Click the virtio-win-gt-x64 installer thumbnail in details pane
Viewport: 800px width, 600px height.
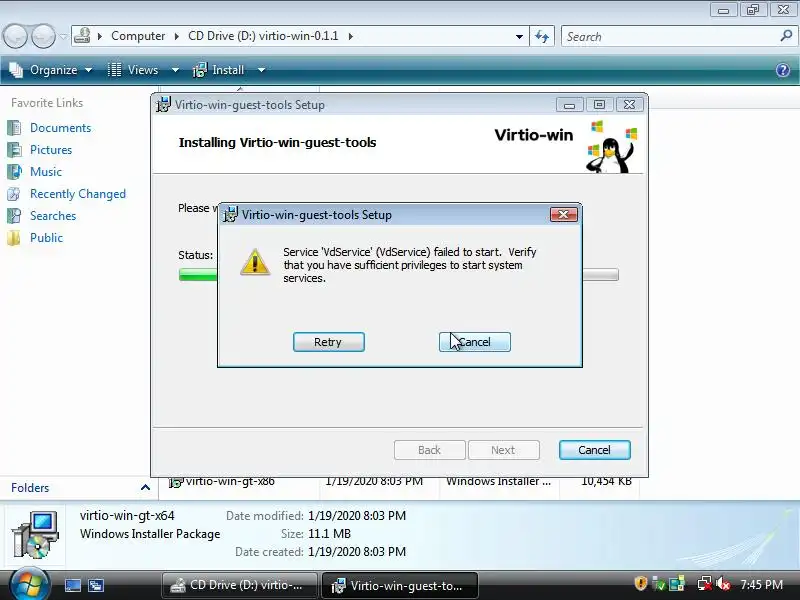coord(36,534)
